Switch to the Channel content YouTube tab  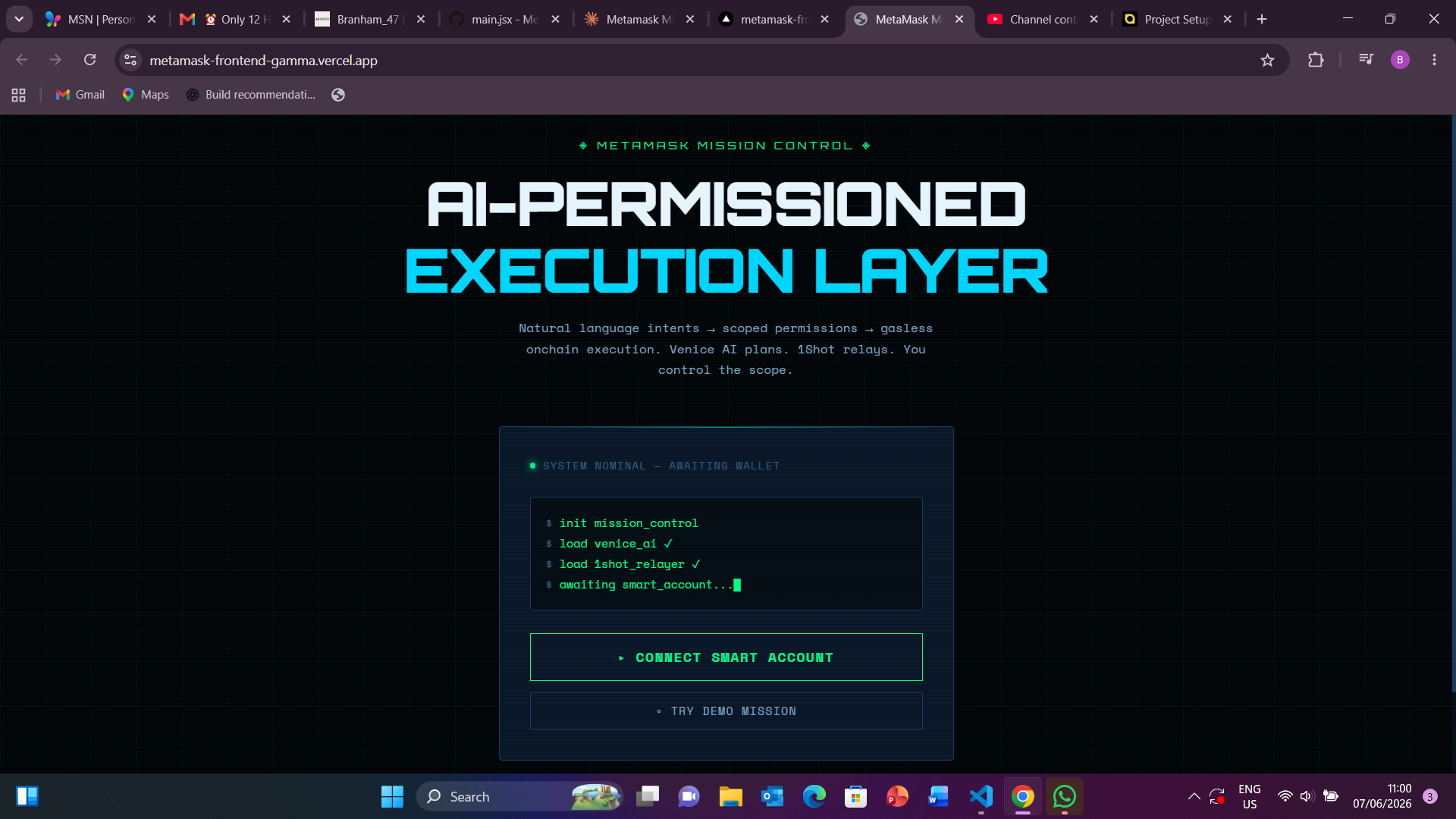[1041, 19]
